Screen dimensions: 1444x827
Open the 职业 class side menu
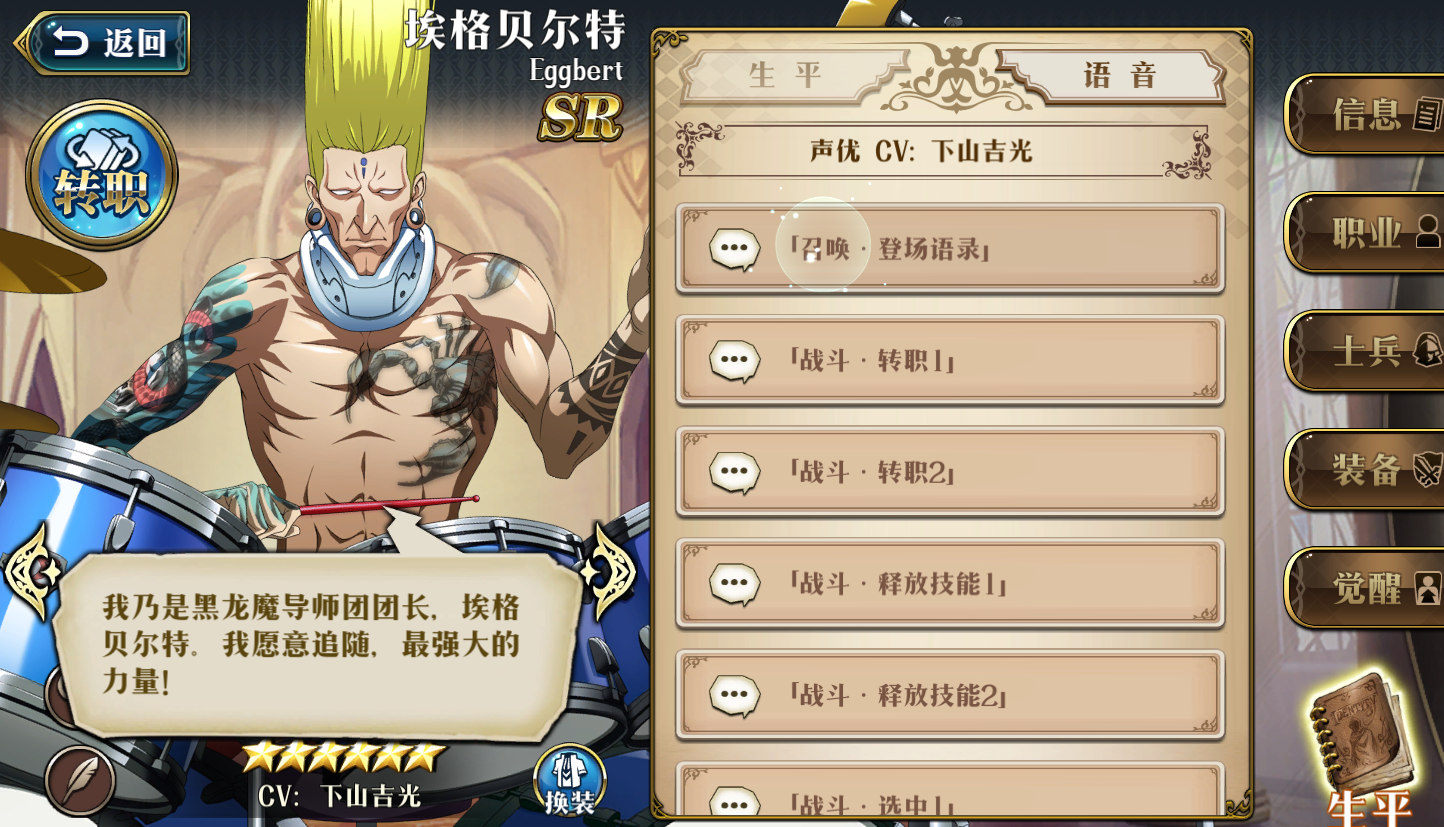(1365, 232)
